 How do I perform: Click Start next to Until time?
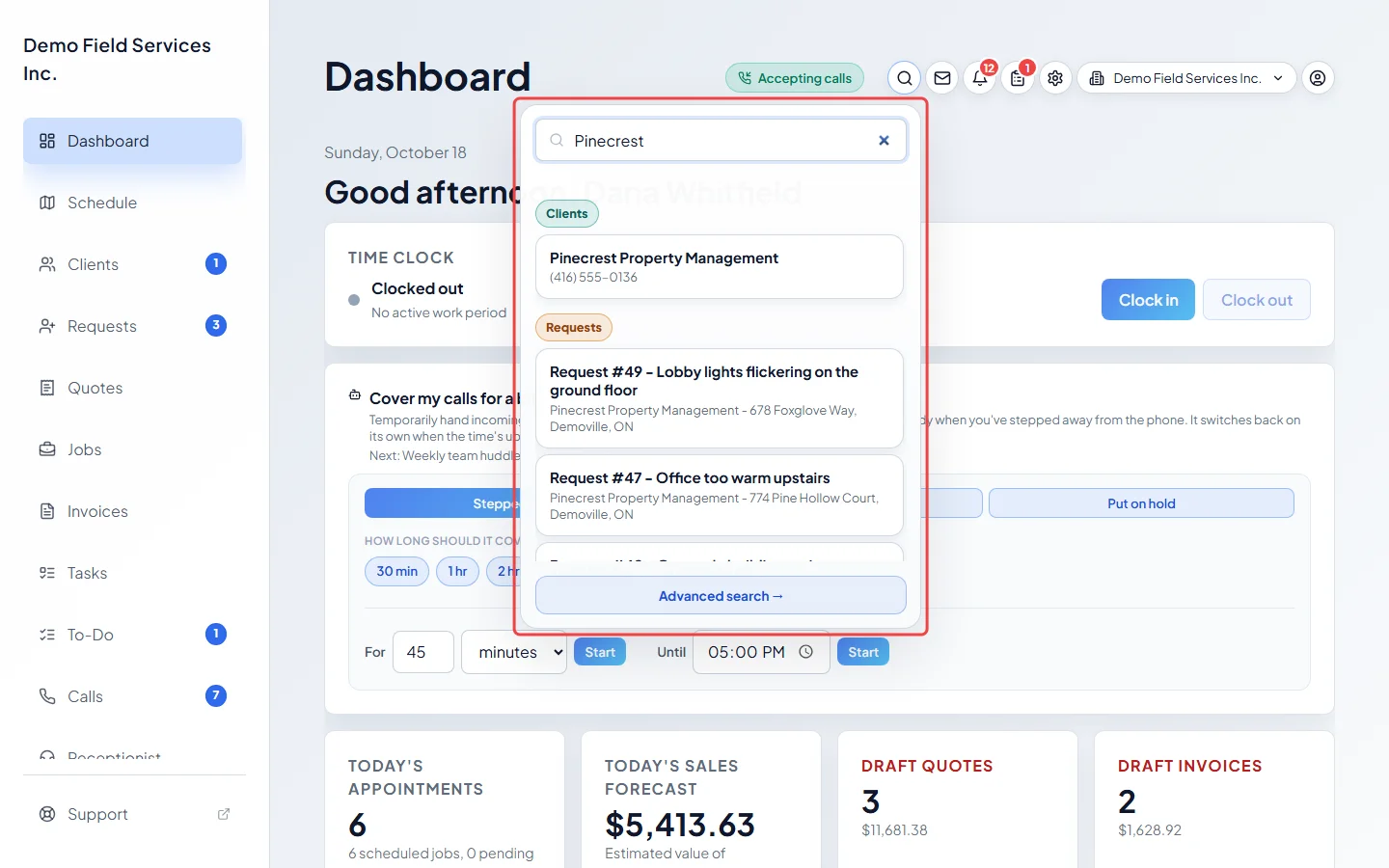coord(863,652)
